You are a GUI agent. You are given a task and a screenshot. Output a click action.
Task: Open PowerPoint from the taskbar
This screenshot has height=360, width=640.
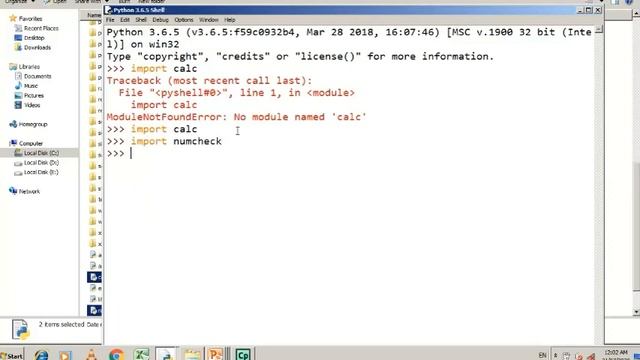coord(216,354)
